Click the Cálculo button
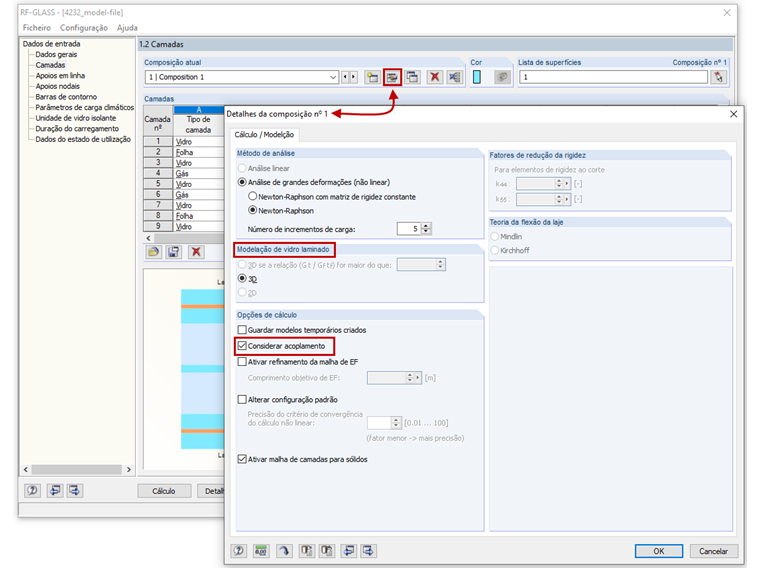 pos(164,491)
